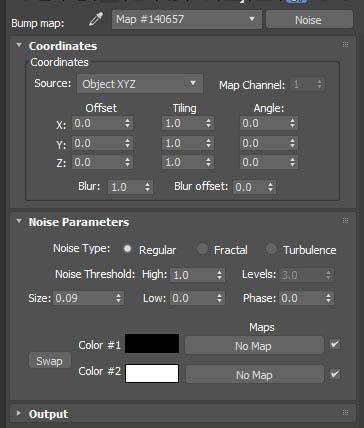The width and height of the screenshot is (364, 428).
Task: Click X Offset spinner arrows
Action: point(127,123)
